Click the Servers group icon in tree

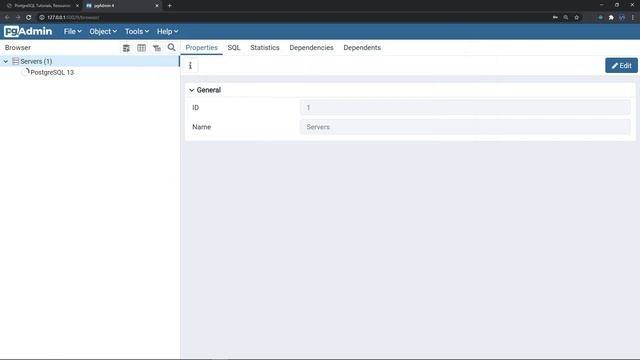point(16,61)
